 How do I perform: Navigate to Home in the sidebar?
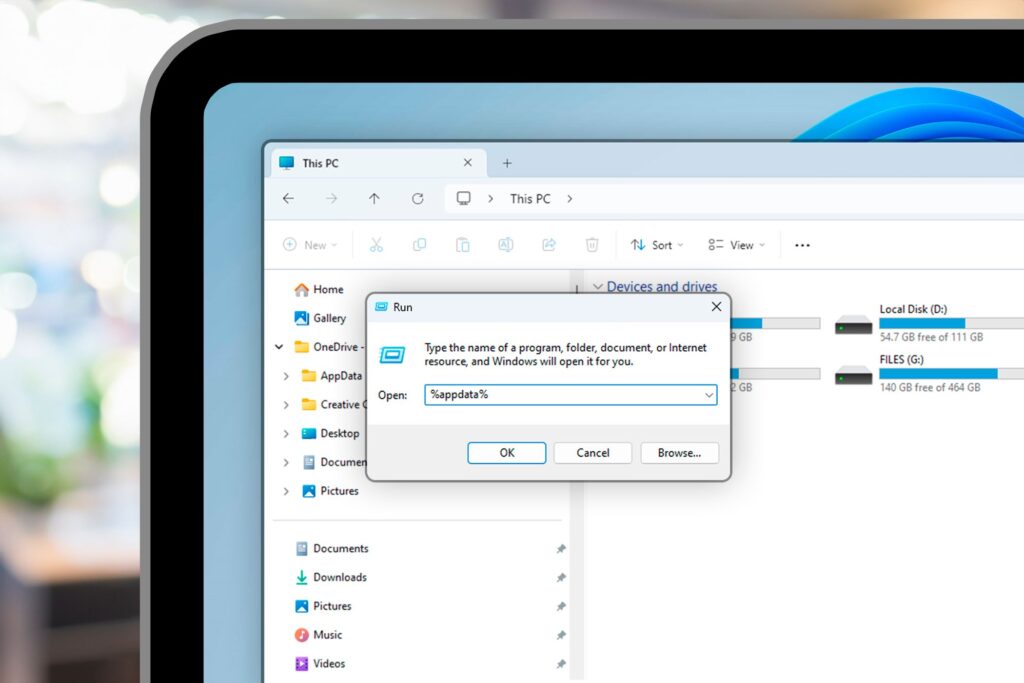click(327, 289)
